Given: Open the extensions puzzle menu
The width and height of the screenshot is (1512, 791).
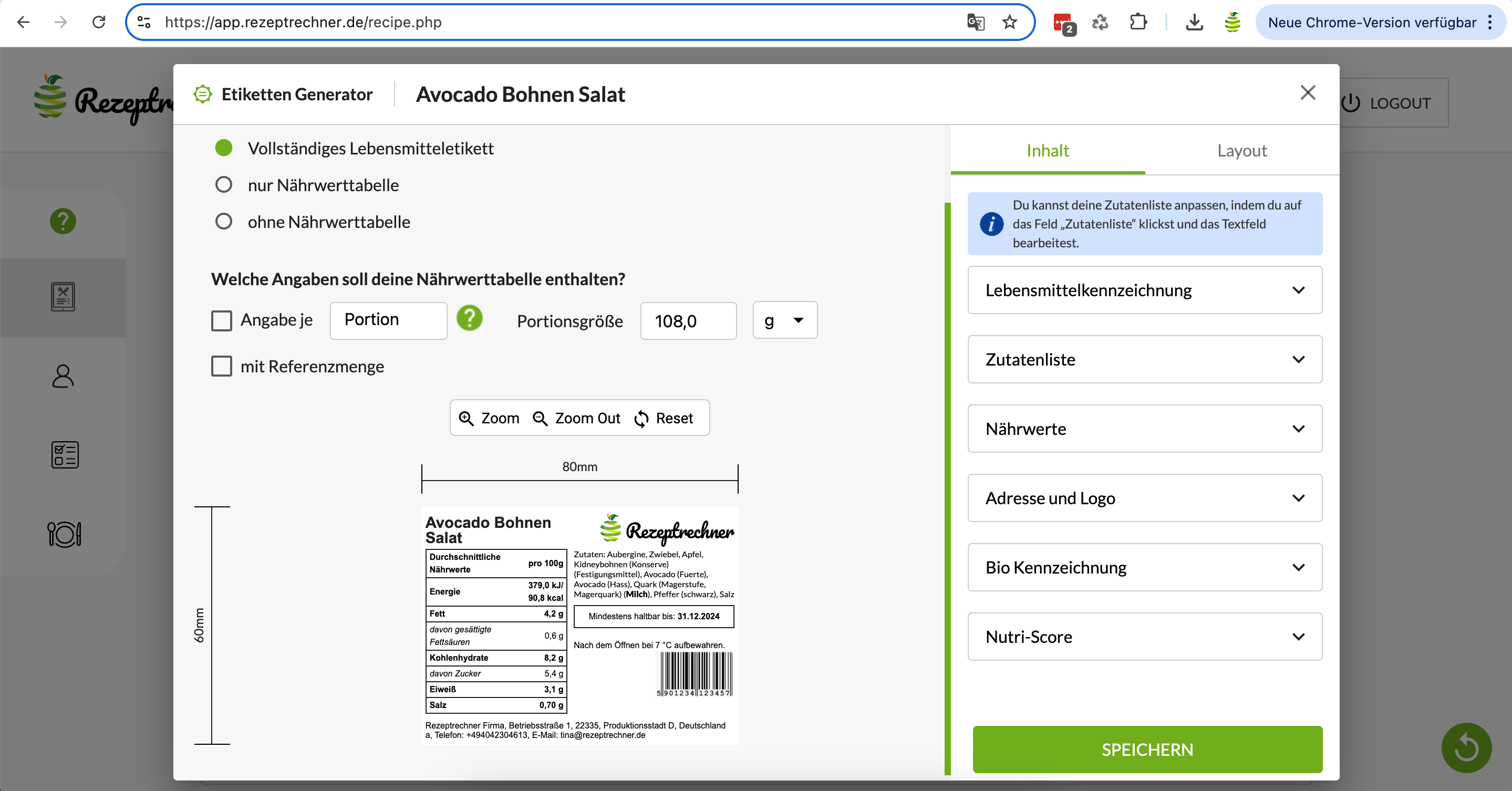Looking at the screenshot, I should point(1138,22).
